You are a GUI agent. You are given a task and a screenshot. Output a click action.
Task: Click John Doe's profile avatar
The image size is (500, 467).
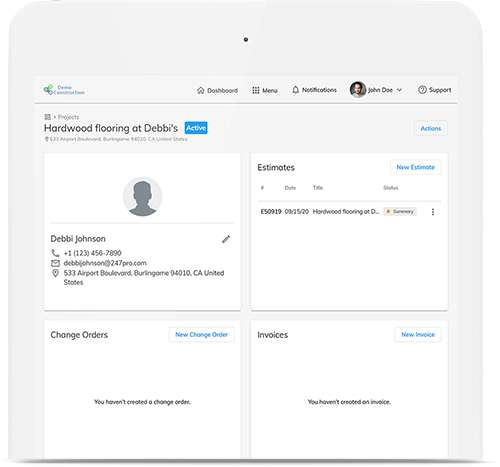(358, 89)
